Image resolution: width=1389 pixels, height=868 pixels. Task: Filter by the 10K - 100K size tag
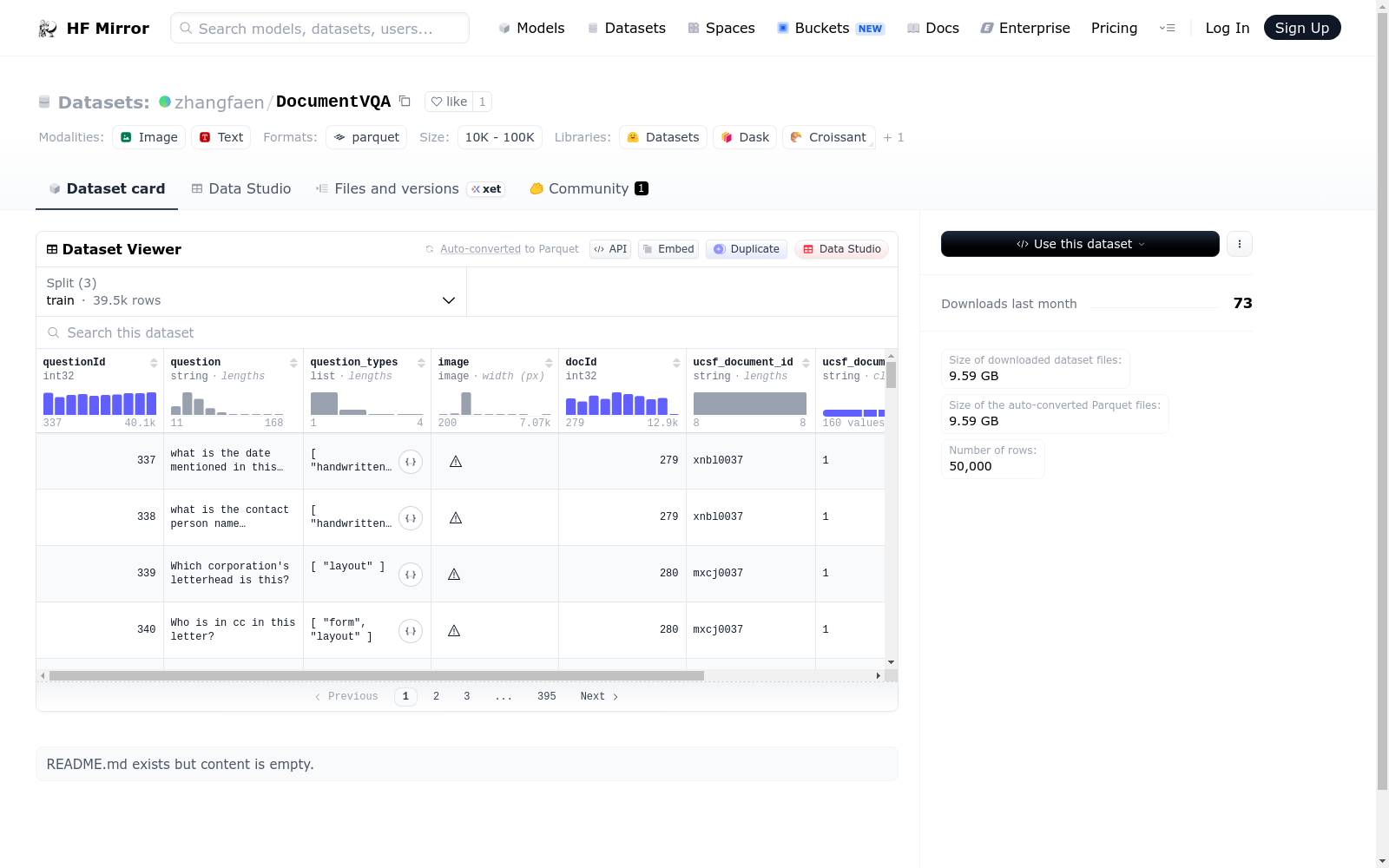pyautogui.click(x=500, y=137)
